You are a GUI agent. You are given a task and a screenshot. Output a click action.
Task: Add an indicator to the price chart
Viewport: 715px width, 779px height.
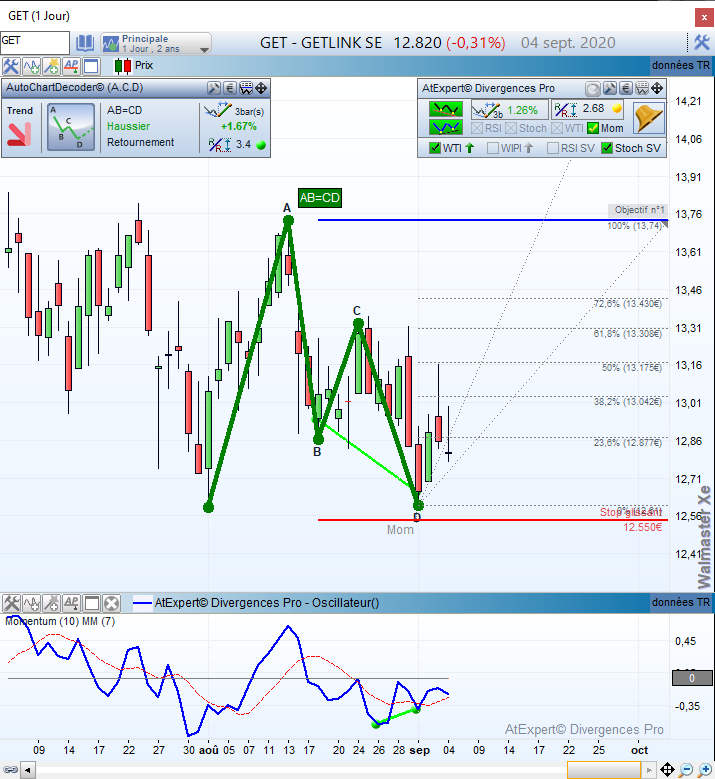coord(31,66)
